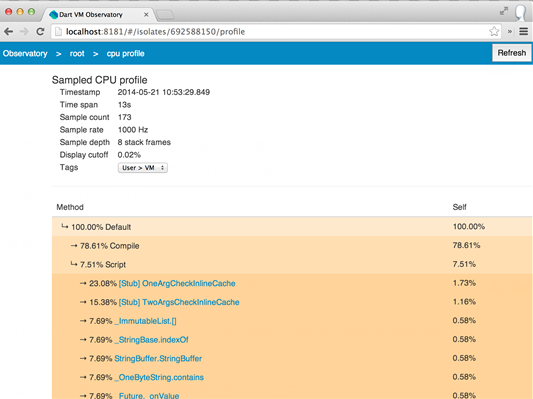Open _OneByteString.contains method link
The width and height of the screenshot is (533, 399).
[159, 377]
